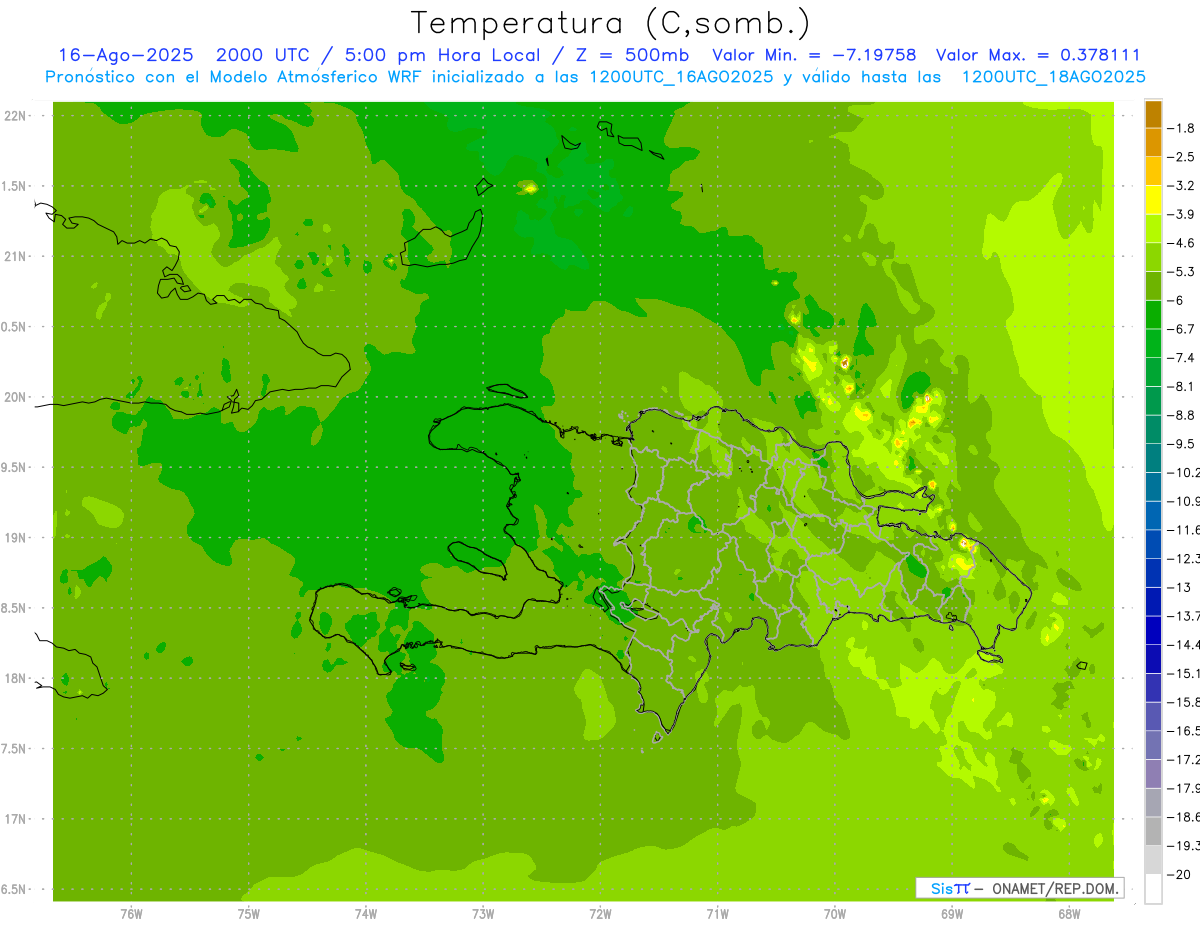This screenshot has width=1200, height=927.
Task: Click the "-9.5" colorbar value
Action: click(x=1183, y=444)
